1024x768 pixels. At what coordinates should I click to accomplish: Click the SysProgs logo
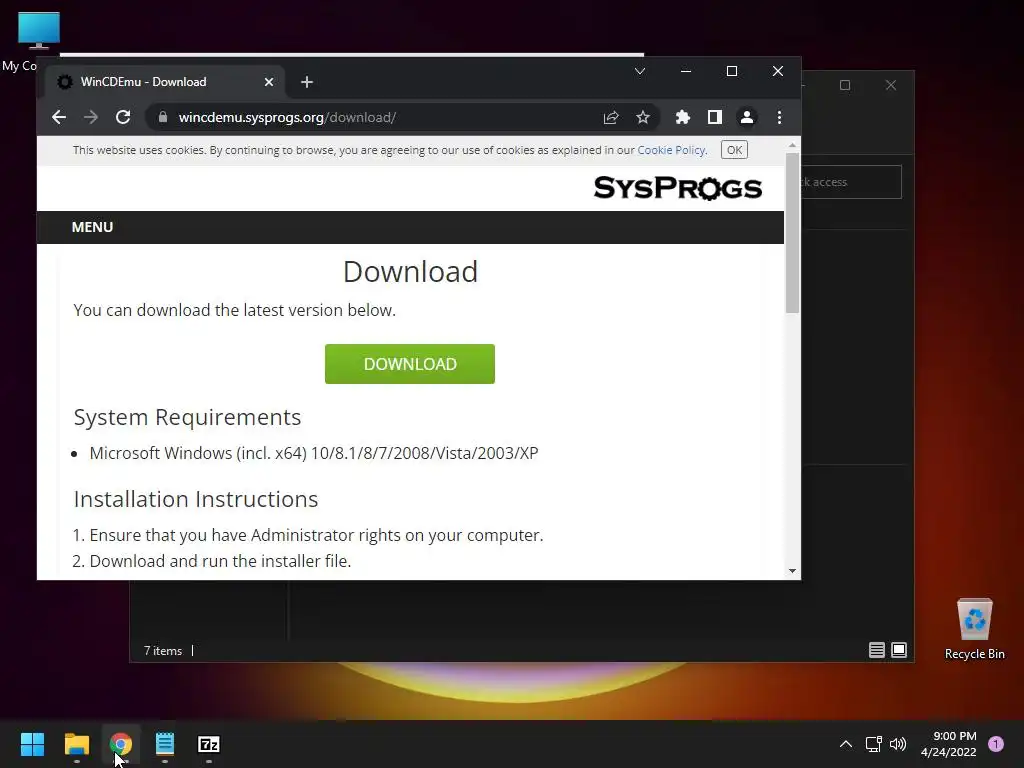point(678,188)
